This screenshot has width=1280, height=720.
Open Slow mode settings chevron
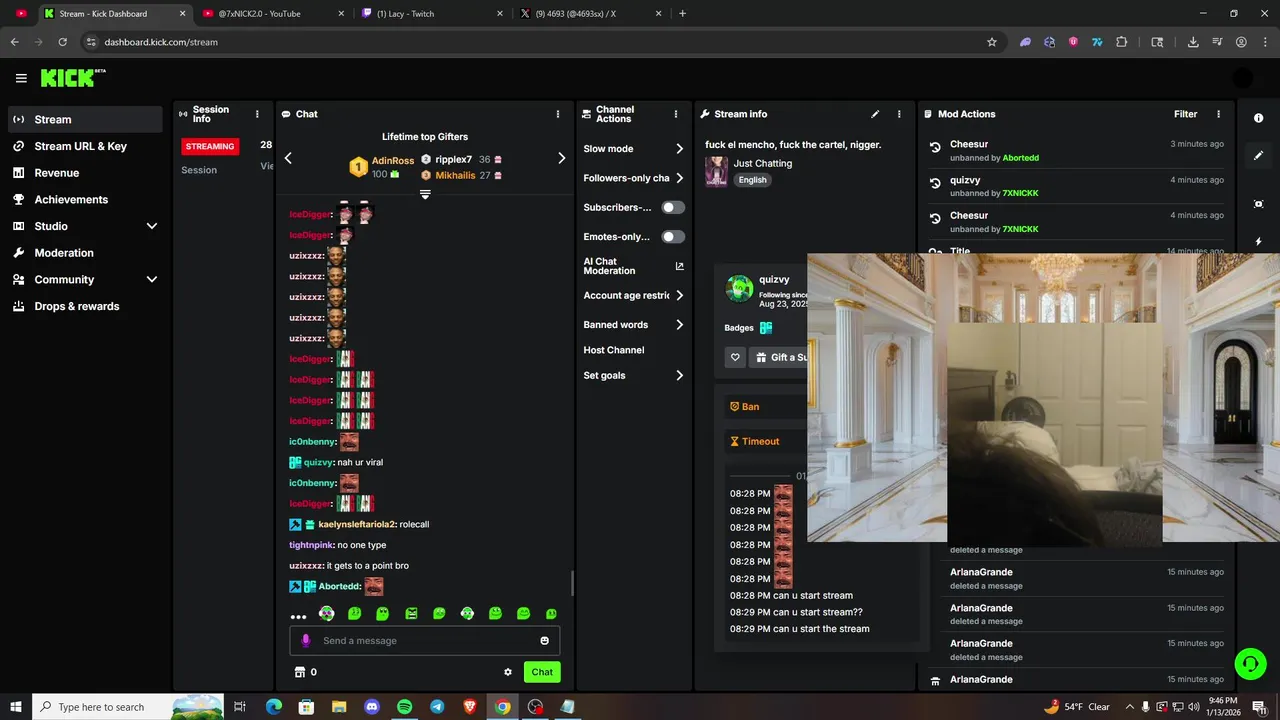[679, 149]
